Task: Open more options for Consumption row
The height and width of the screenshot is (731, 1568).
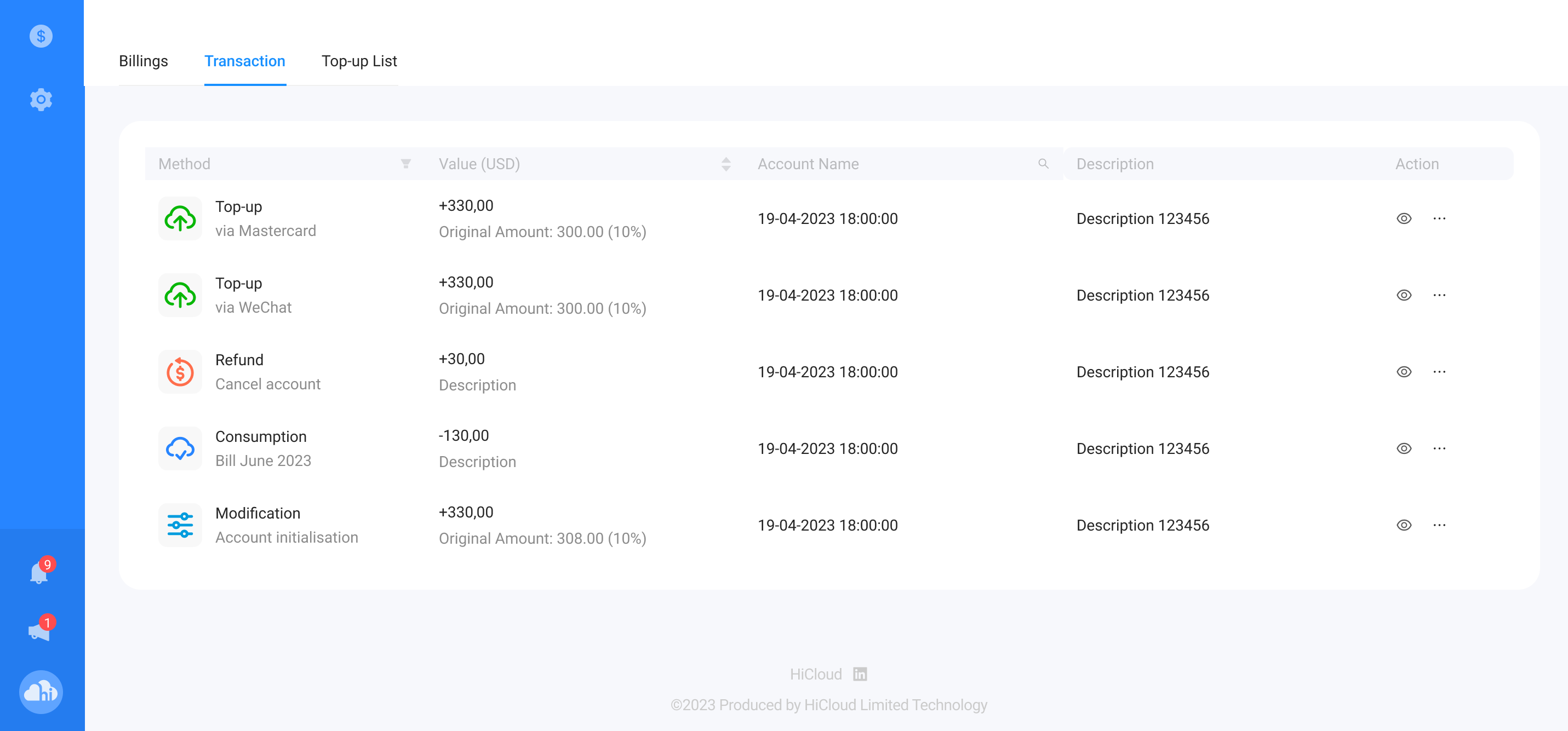Action: click(1439, 448)
